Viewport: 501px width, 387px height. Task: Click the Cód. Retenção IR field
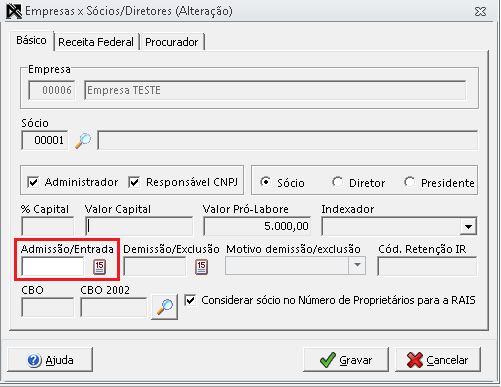click(427, 267)
